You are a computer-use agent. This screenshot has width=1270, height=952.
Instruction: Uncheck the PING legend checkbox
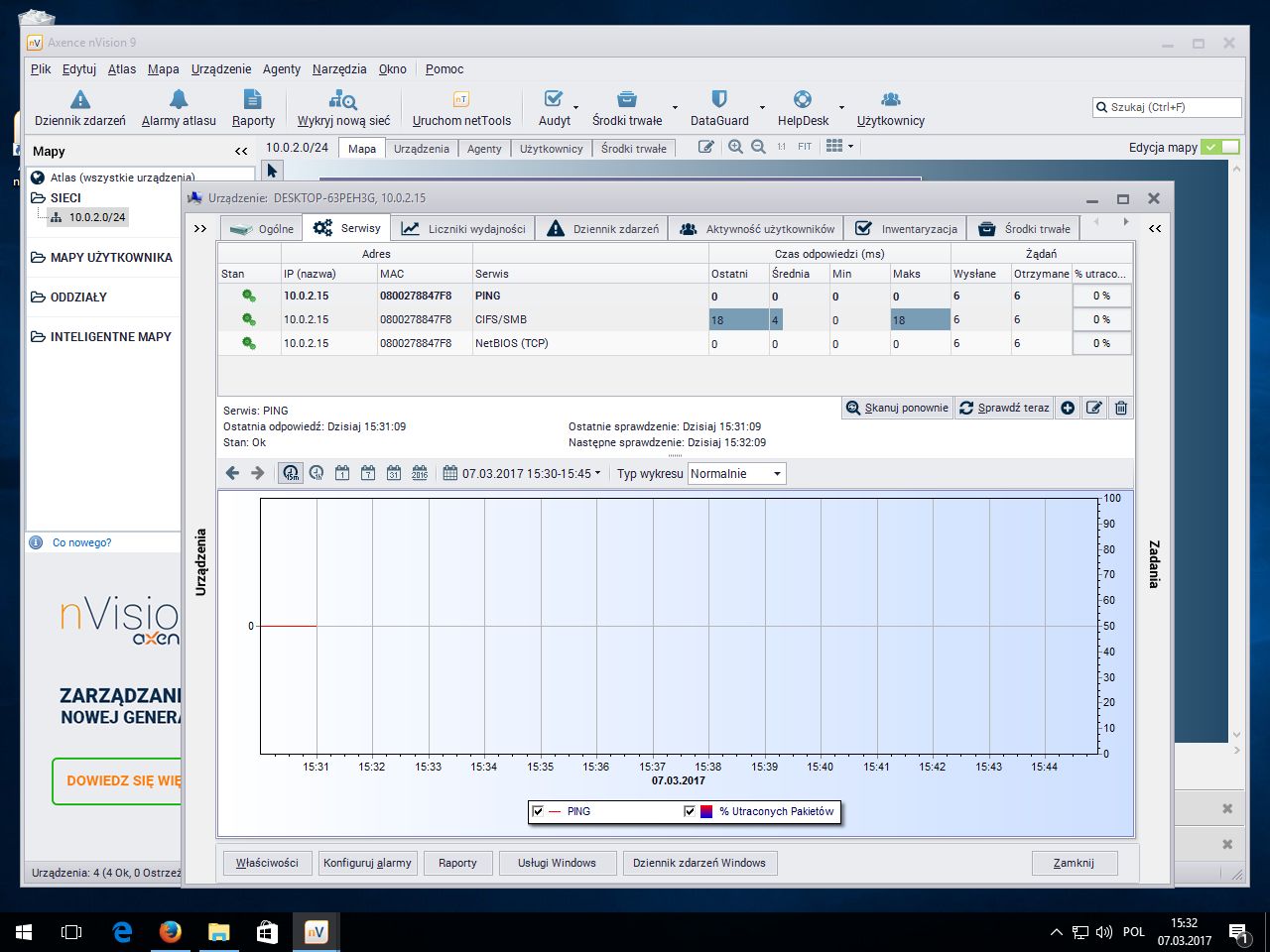point(538,811)
